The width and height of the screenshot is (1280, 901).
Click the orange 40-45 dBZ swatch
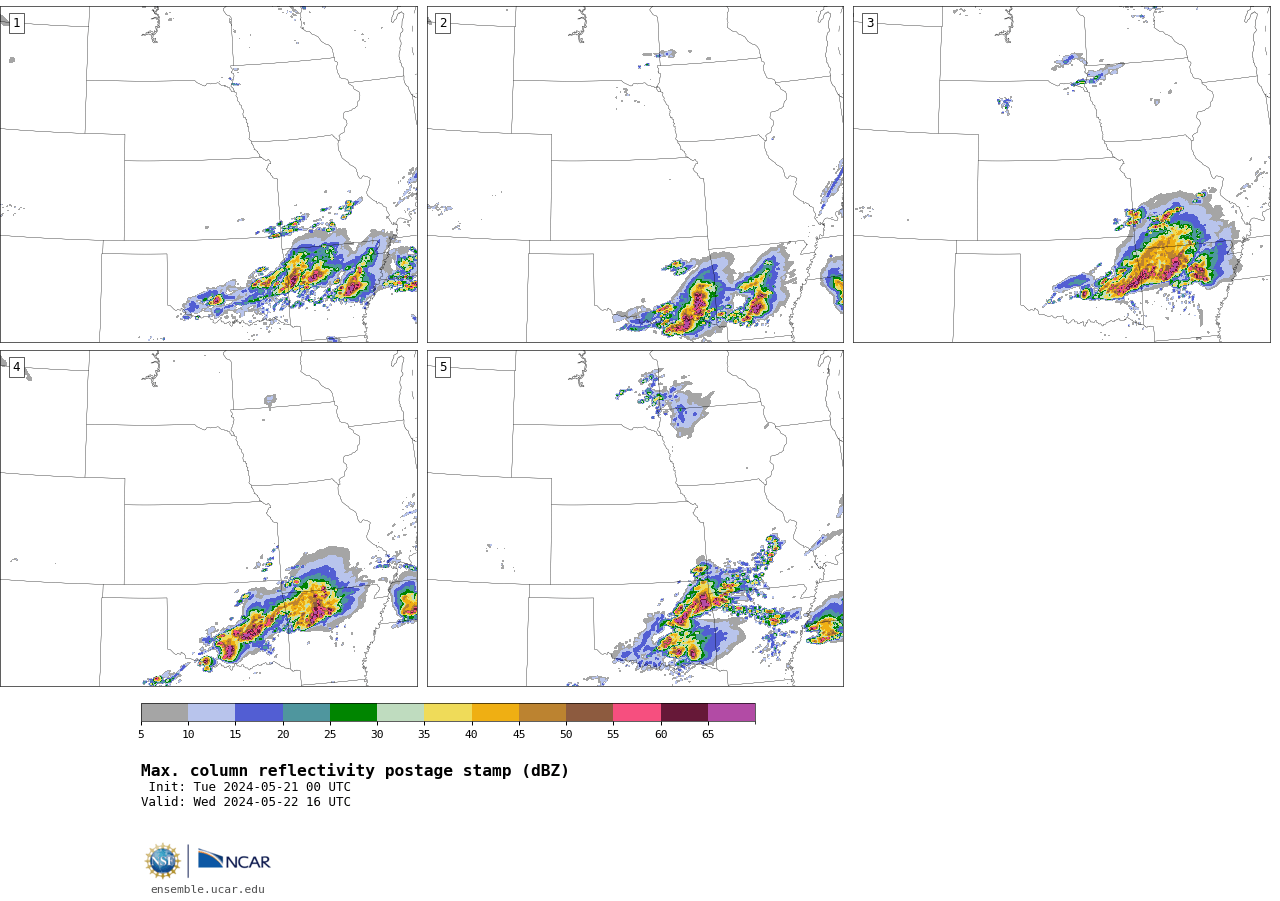pyautogui.click(x=495, y=713)
